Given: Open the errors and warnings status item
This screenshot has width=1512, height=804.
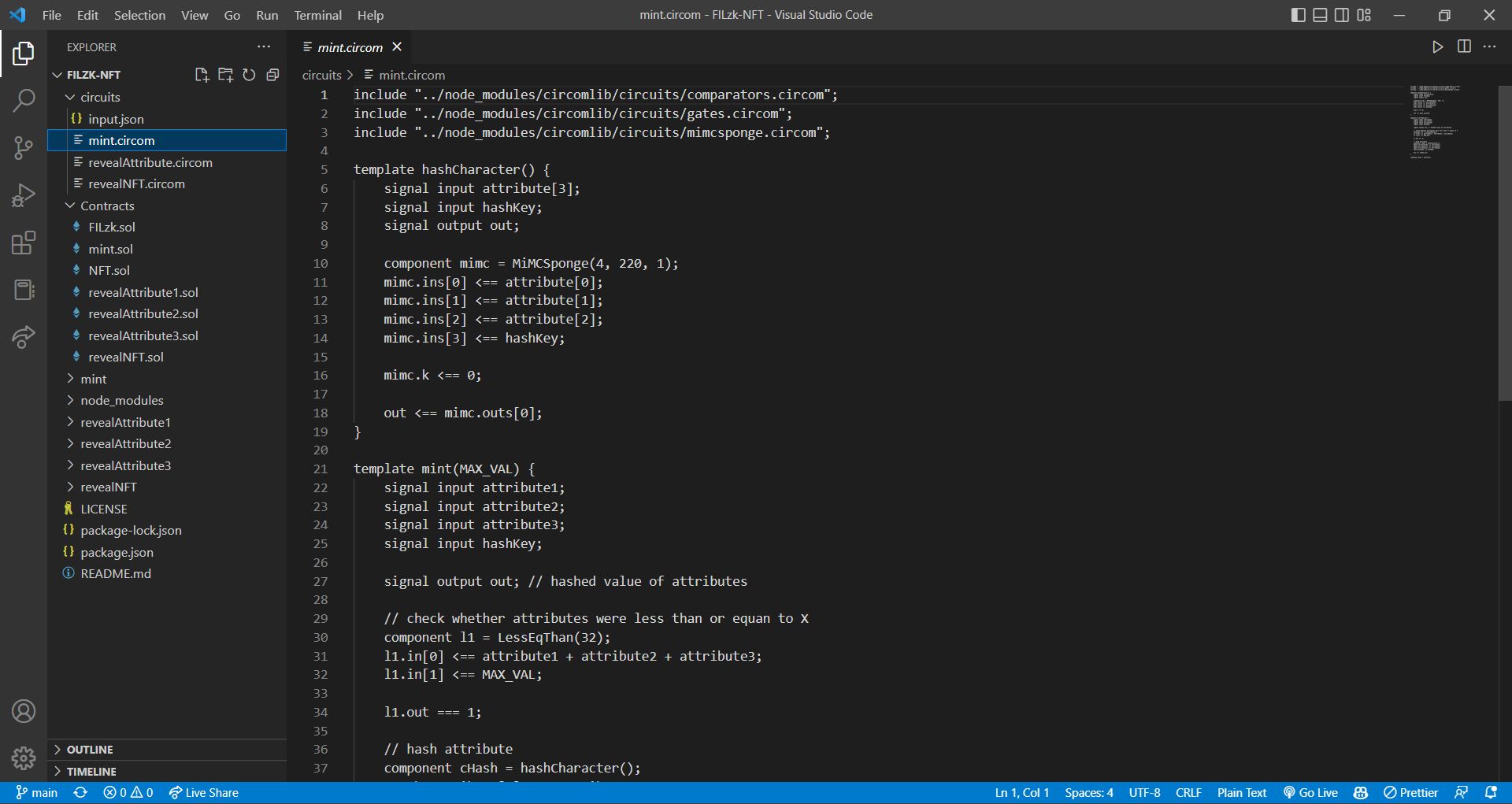Looking at the screenshot, I should click(x=128, y=793).
